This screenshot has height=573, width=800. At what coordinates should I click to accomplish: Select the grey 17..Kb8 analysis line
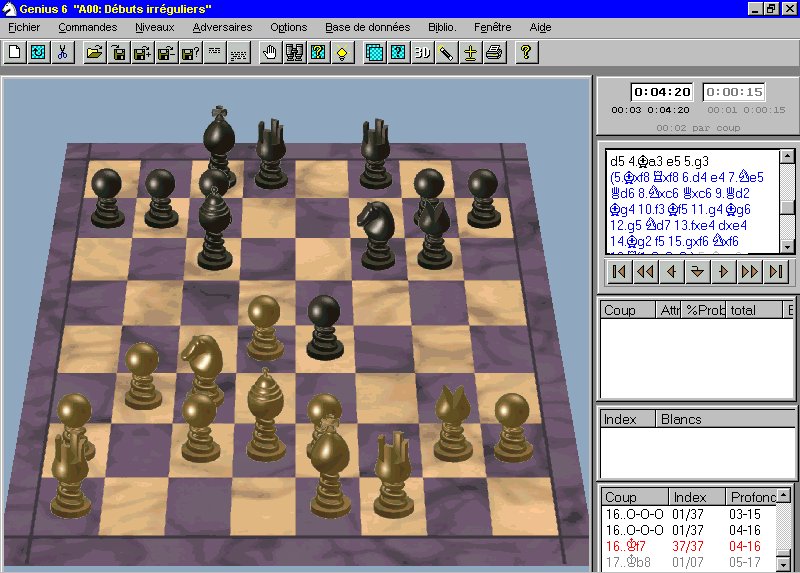pos(690,562)
